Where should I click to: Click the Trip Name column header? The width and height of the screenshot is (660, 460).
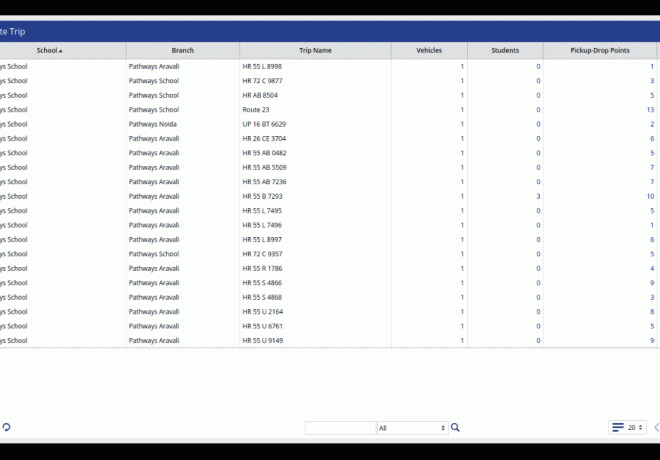[315, 50]
